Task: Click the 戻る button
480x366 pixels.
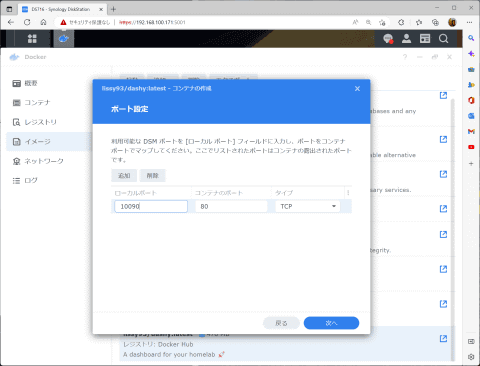Action: (x=281, y=323)
